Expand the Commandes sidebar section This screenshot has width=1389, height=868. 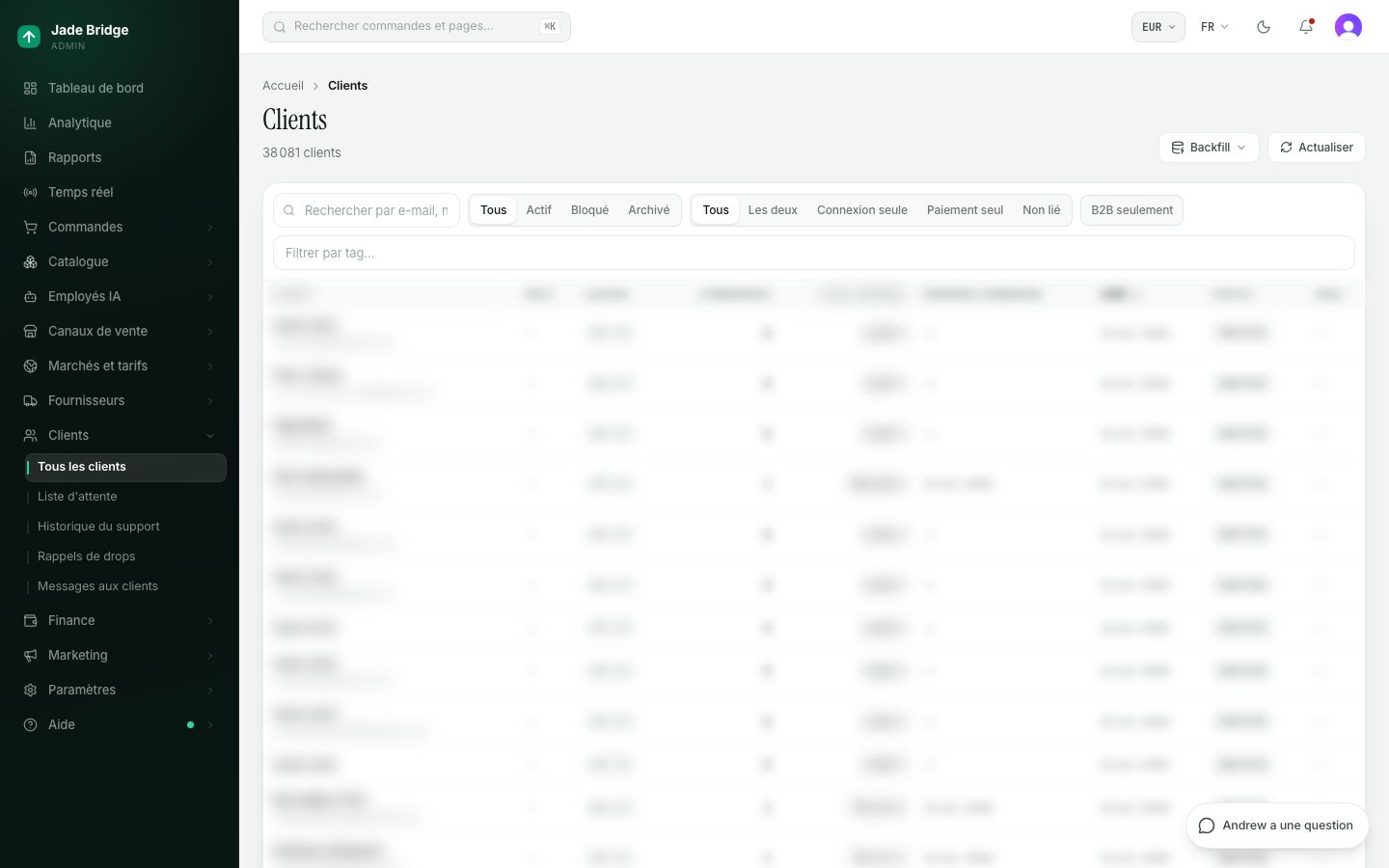(x=121, y=227)
